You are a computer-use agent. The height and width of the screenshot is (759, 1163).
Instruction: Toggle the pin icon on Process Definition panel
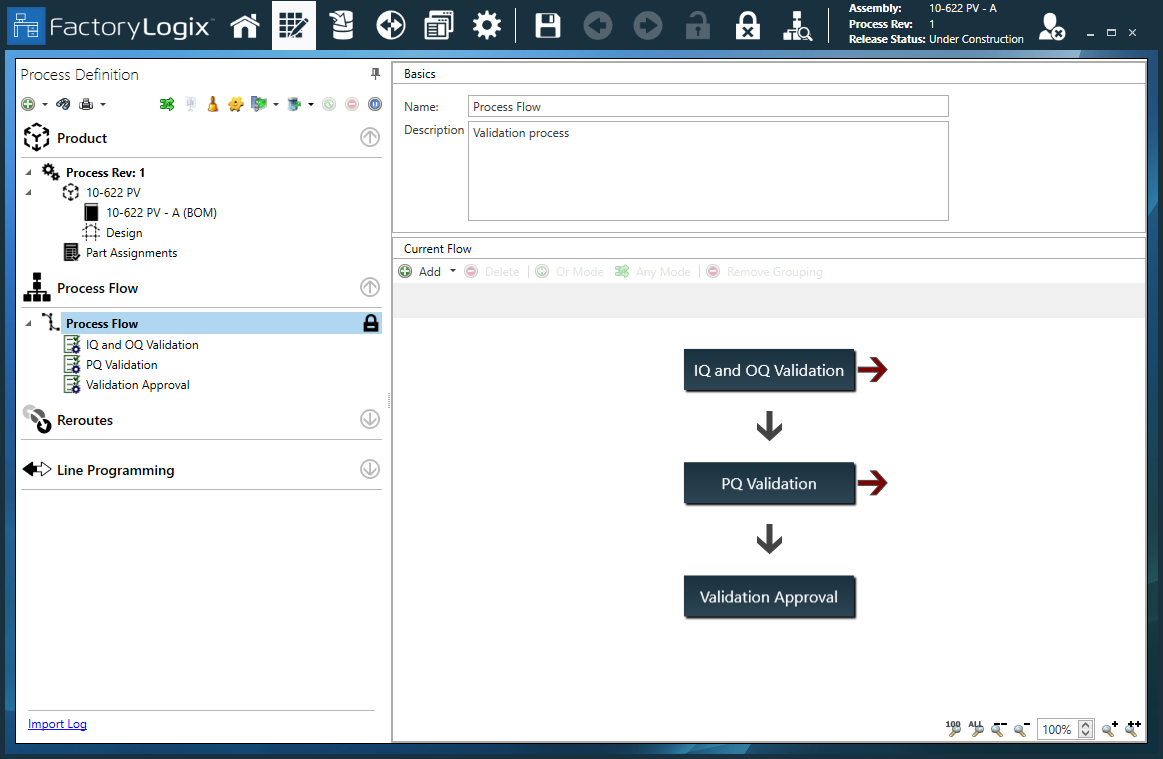click(373, 73)
